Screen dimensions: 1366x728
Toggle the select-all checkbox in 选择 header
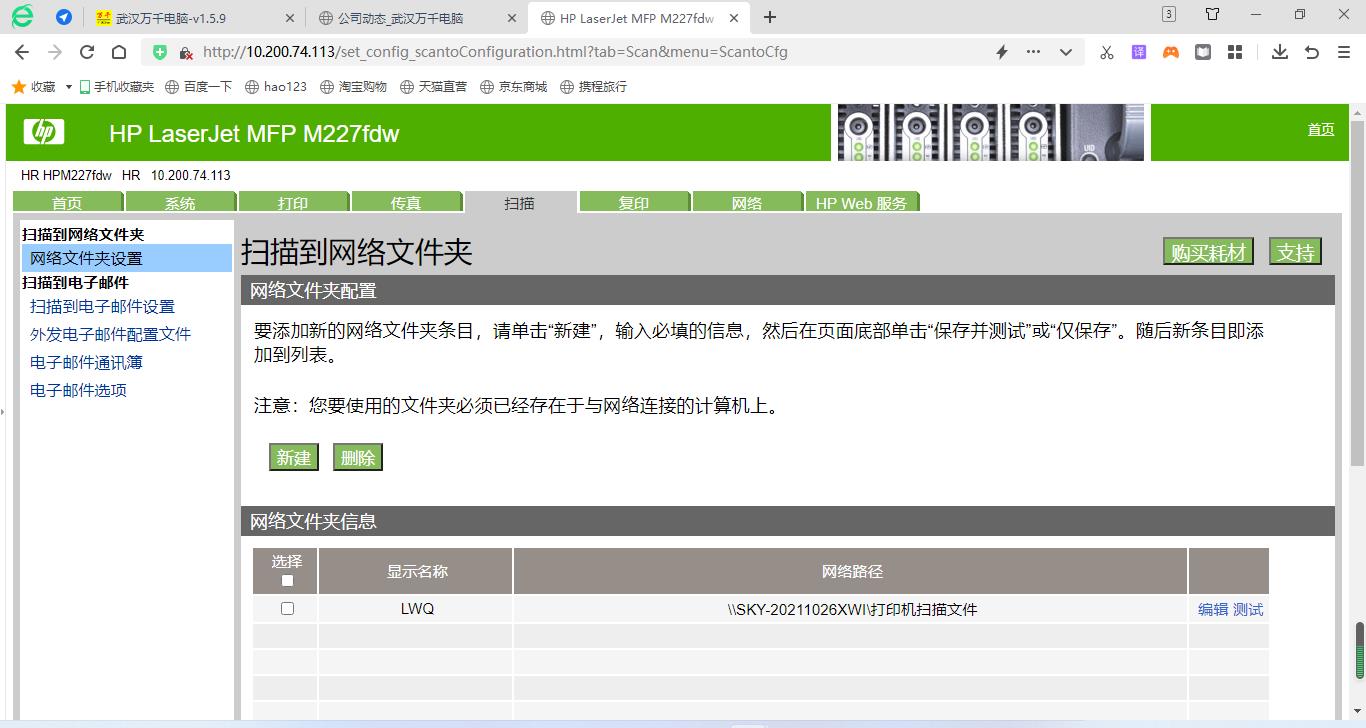click(287, 580)
